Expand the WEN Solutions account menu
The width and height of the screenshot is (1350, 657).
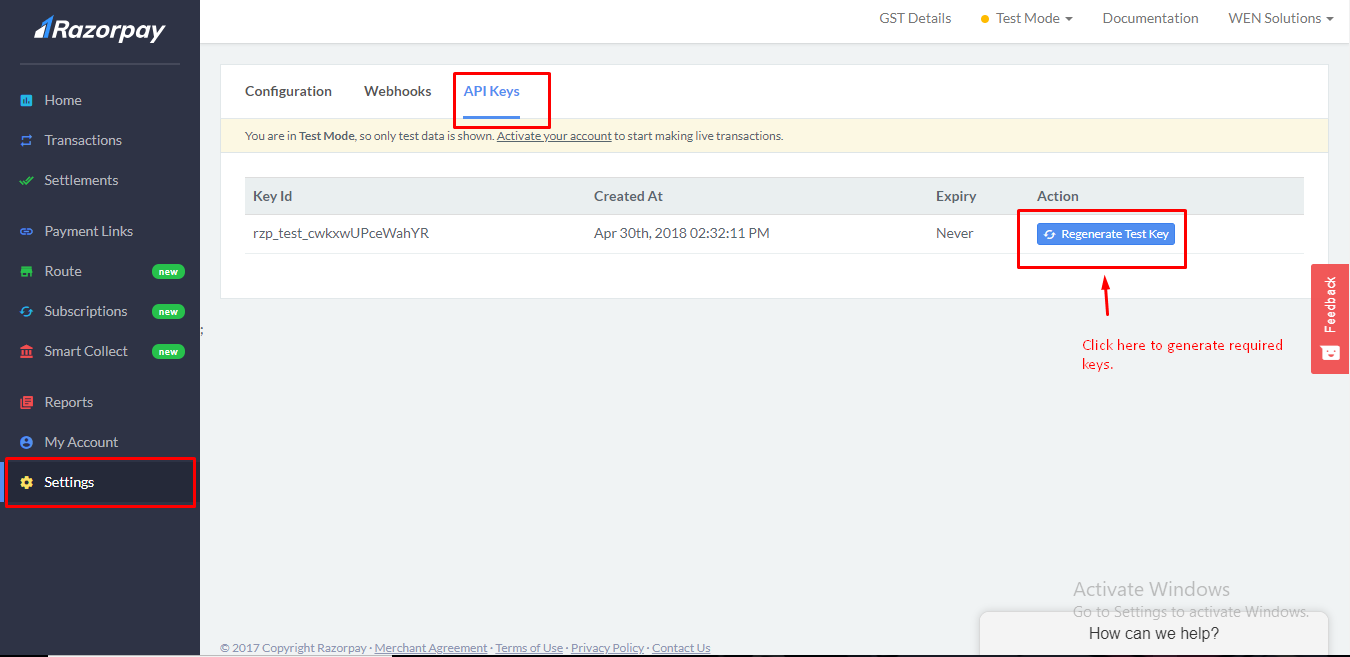tap(1280, 18)
